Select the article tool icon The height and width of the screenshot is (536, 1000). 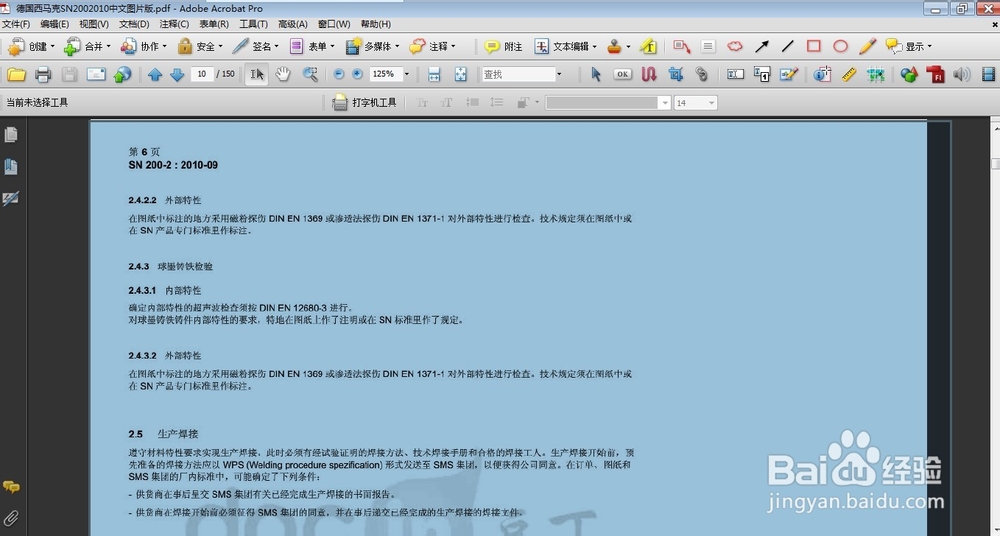click(649, 75)
